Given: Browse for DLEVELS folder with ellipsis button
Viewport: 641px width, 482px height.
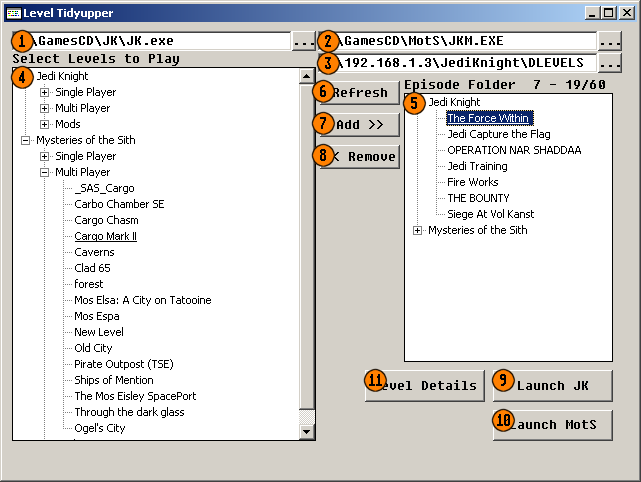Looking at the screenshot, I should tap(610, 63).
